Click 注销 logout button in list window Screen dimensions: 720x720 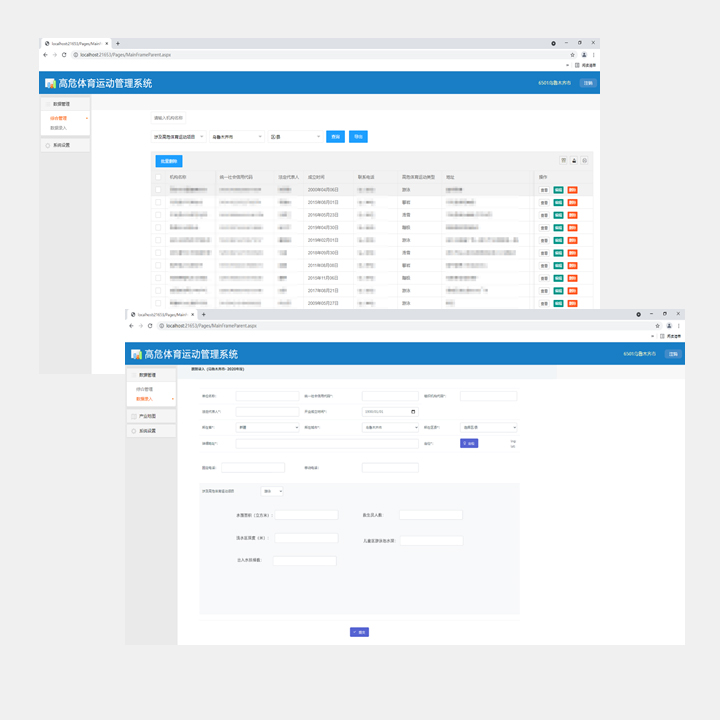pyautogui.click(x=588, y=83)
